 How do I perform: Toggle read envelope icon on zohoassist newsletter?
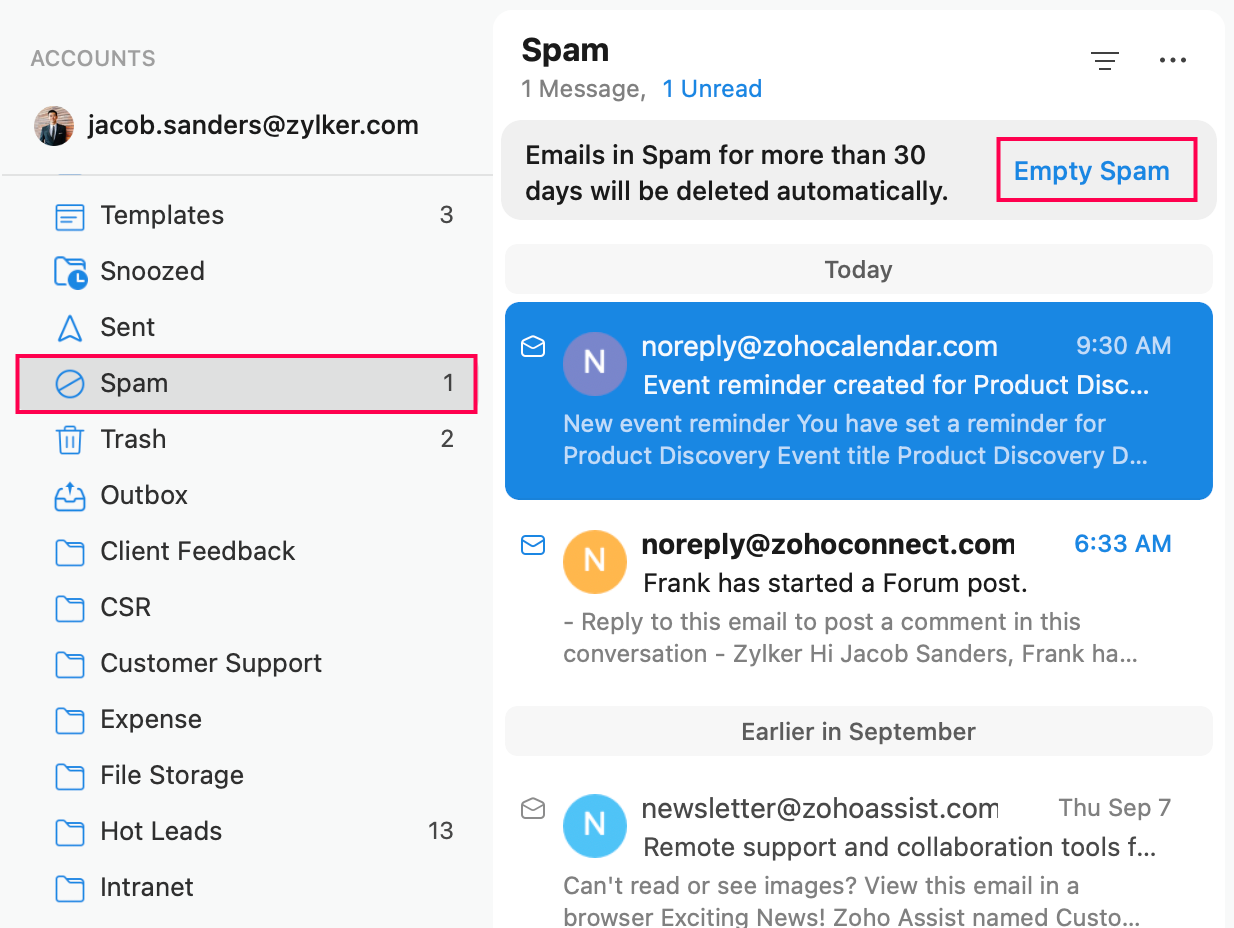[533, 808]
